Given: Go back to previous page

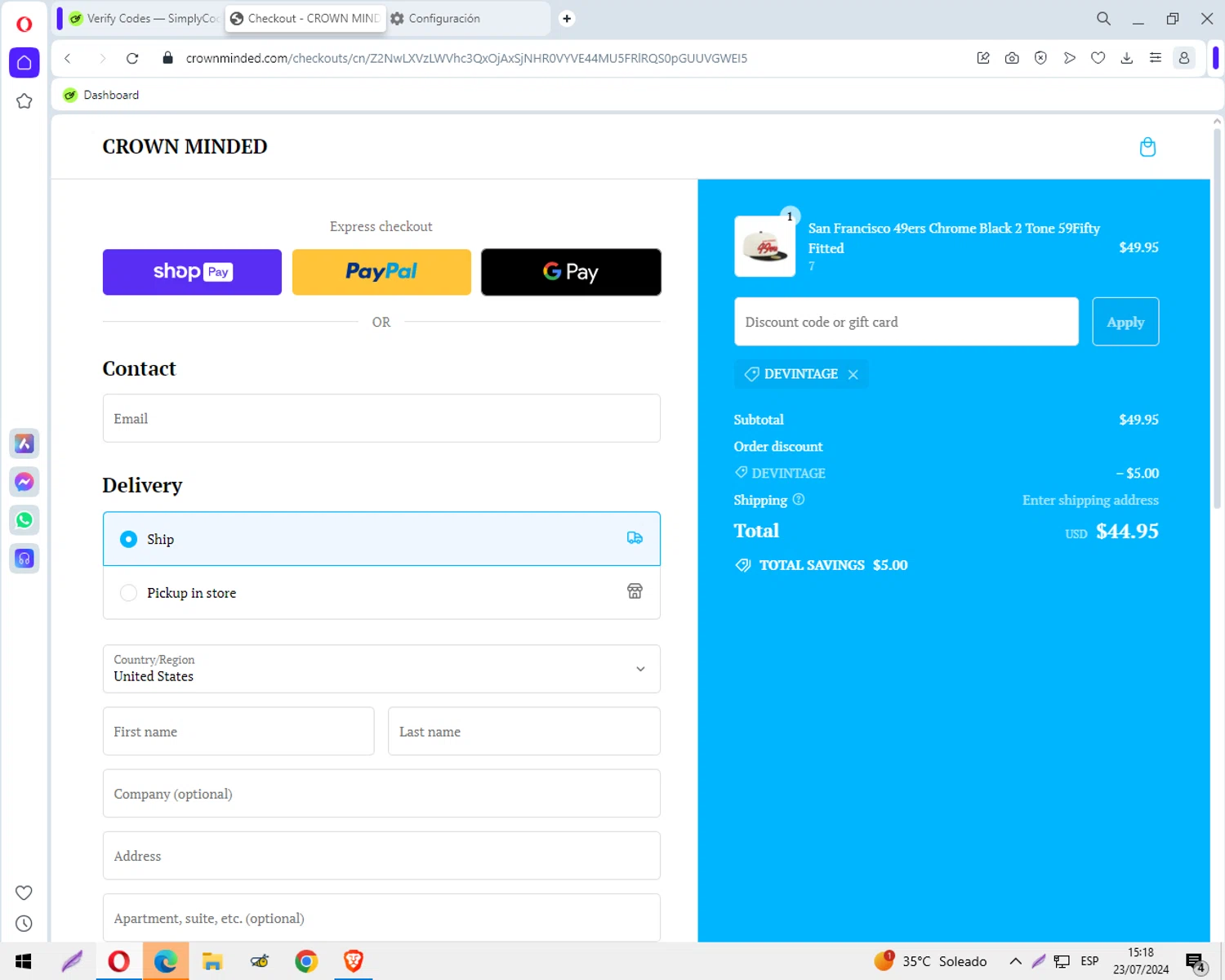Looking at the screenshot, I should coord(68,58).
